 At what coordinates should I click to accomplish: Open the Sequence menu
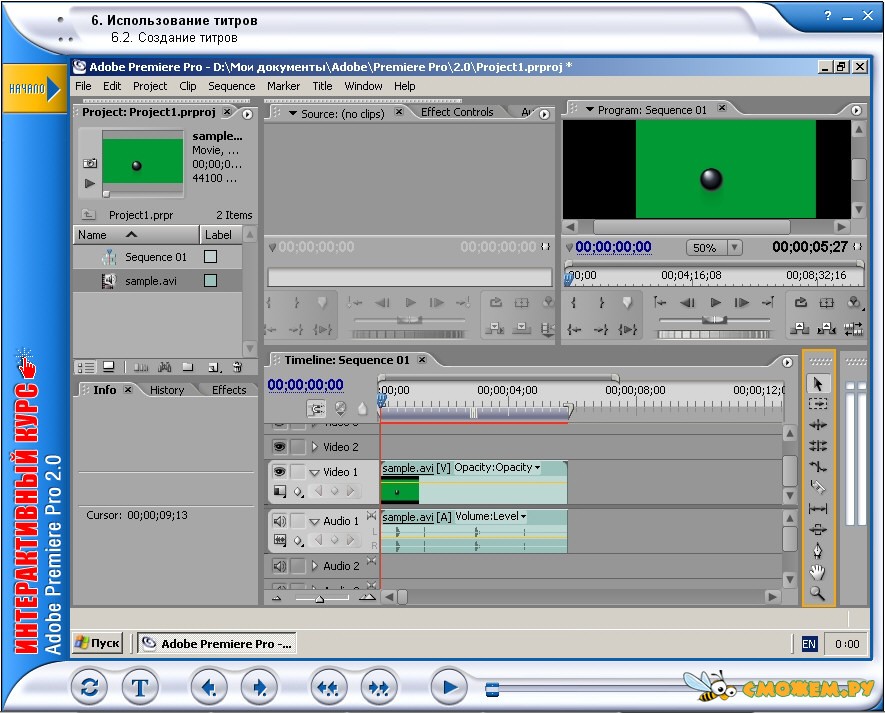click(x=231, y=86)
